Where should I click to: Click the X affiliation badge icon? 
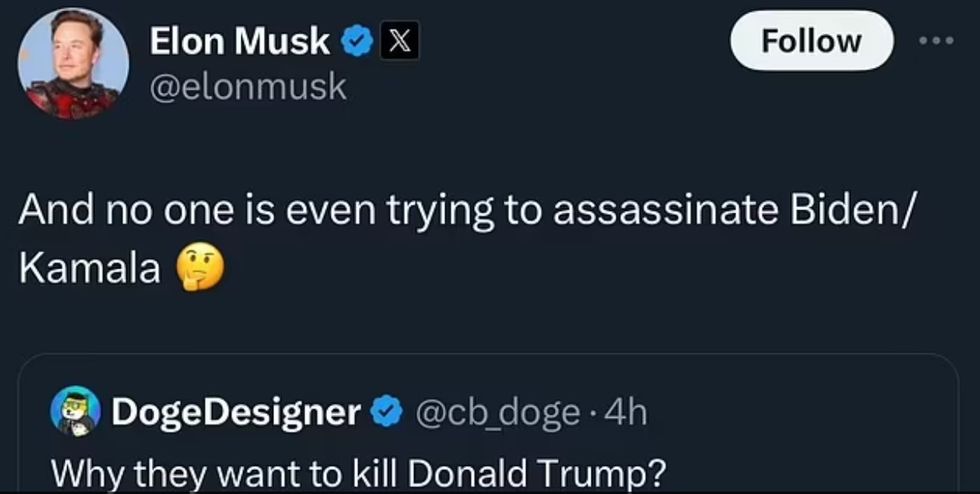(399, 41)
